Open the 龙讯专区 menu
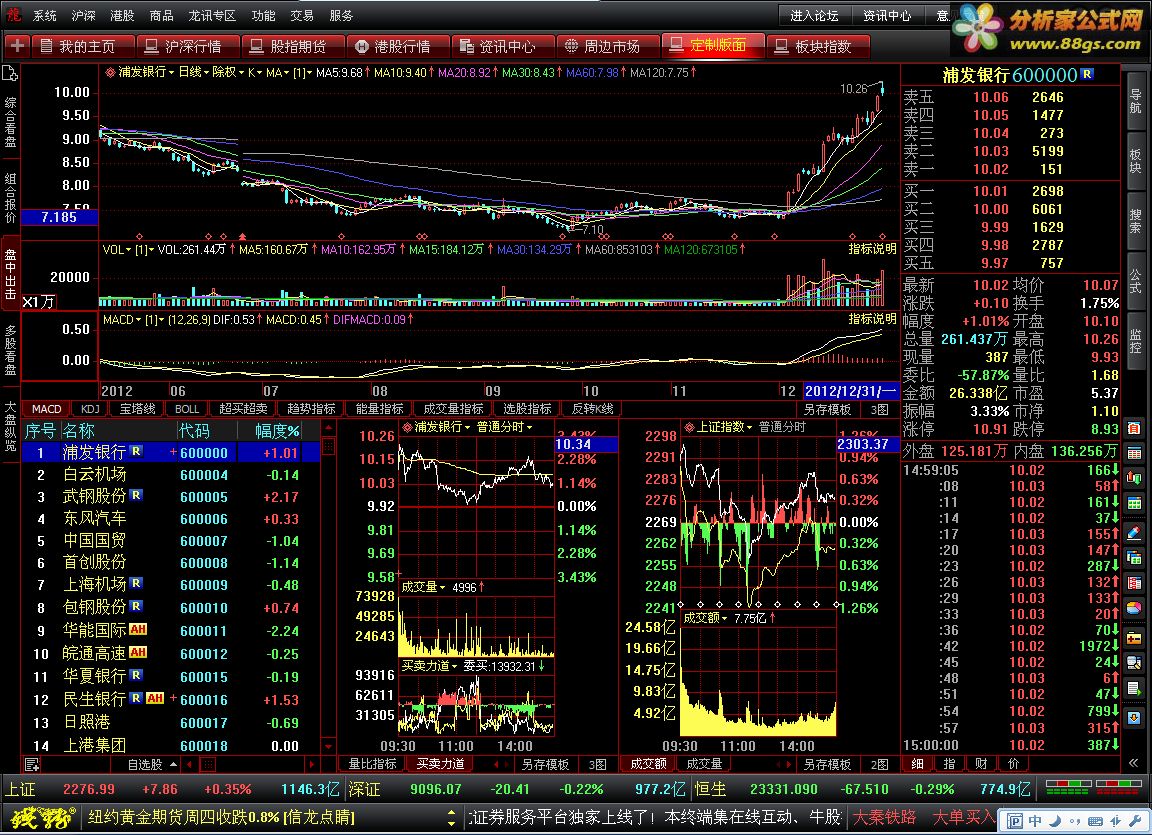Viewport: 1152px width, 835px height. 212,15
